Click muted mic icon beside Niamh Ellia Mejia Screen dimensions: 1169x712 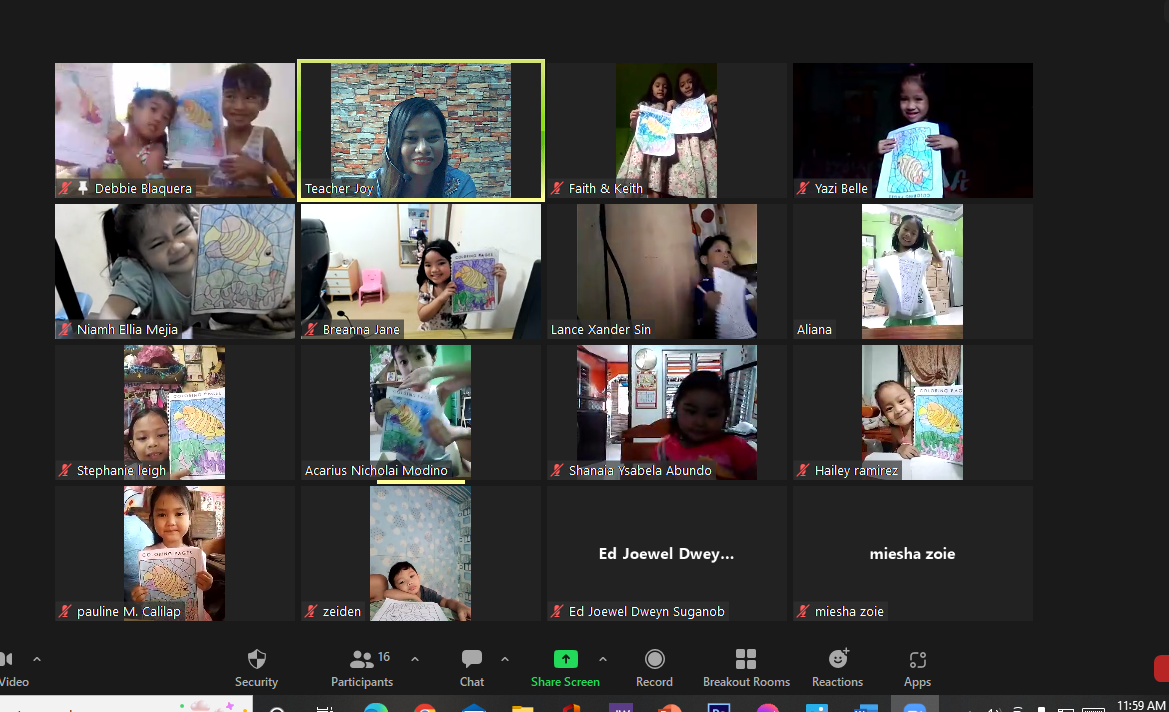tap(65, 329)
